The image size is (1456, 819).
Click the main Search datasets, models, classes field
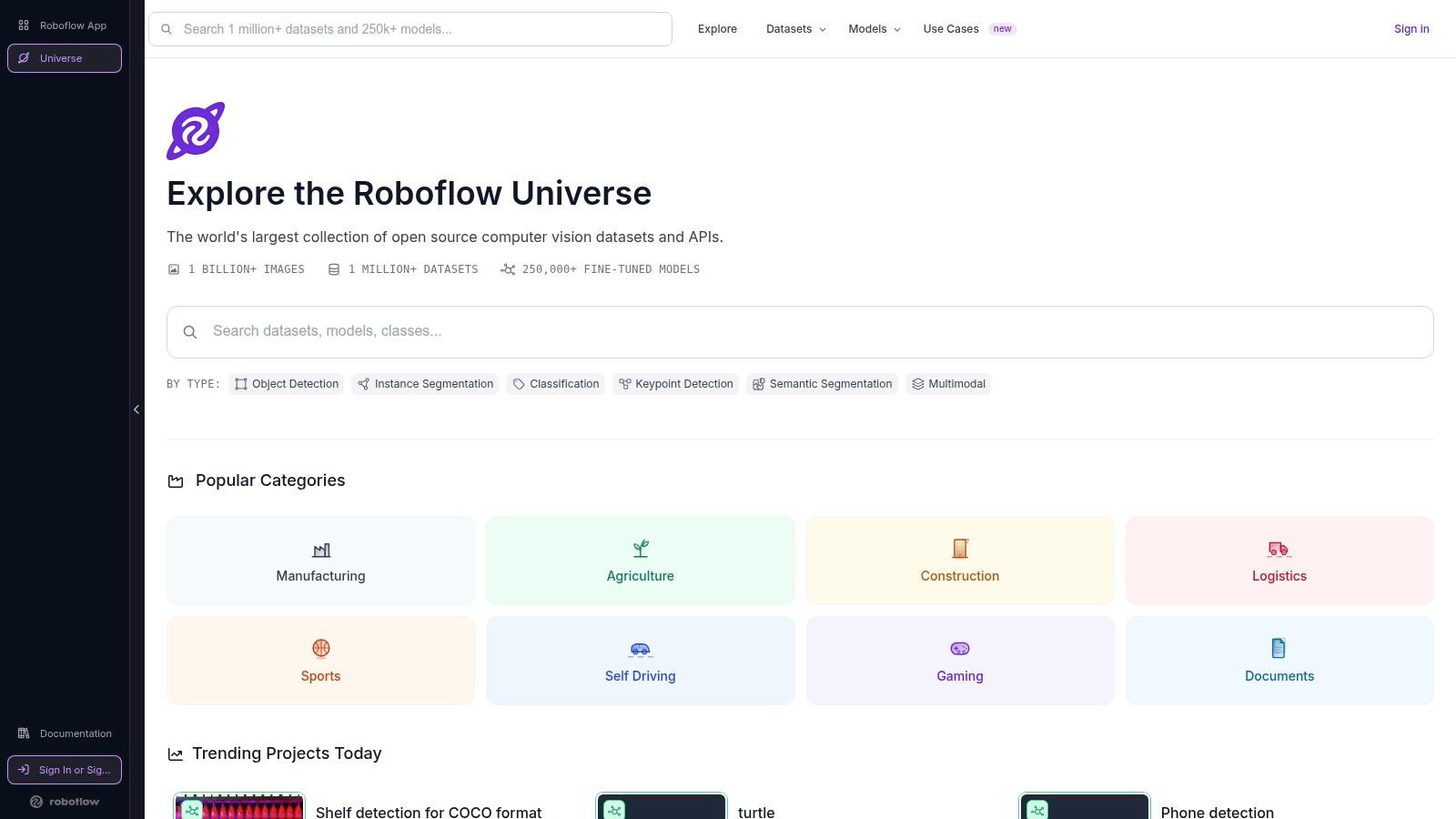(800, 332)
